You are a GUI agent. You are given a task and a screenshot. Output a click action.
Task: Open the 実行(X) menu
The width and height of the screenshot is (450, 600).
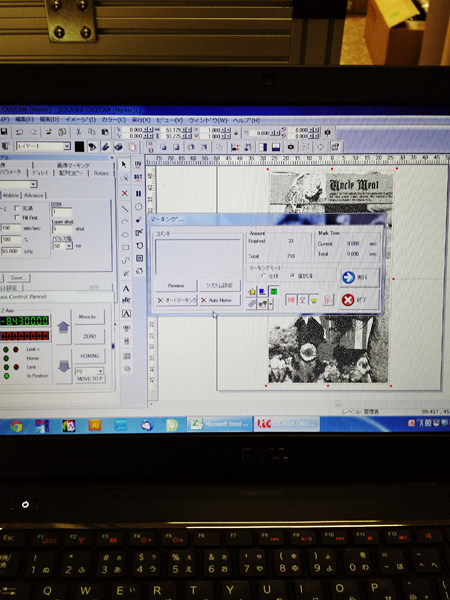[141, 120]
